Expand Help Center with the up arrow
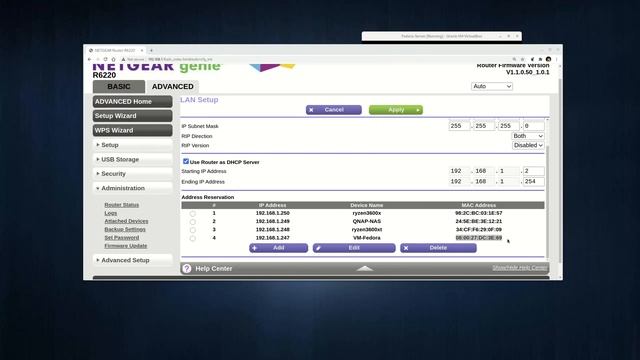Viewport: 640px width, 360px height. pos(364,268)
